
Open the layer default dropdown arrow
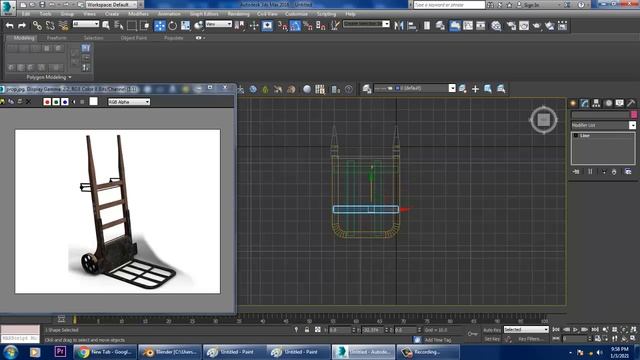(x=452, y=88)
